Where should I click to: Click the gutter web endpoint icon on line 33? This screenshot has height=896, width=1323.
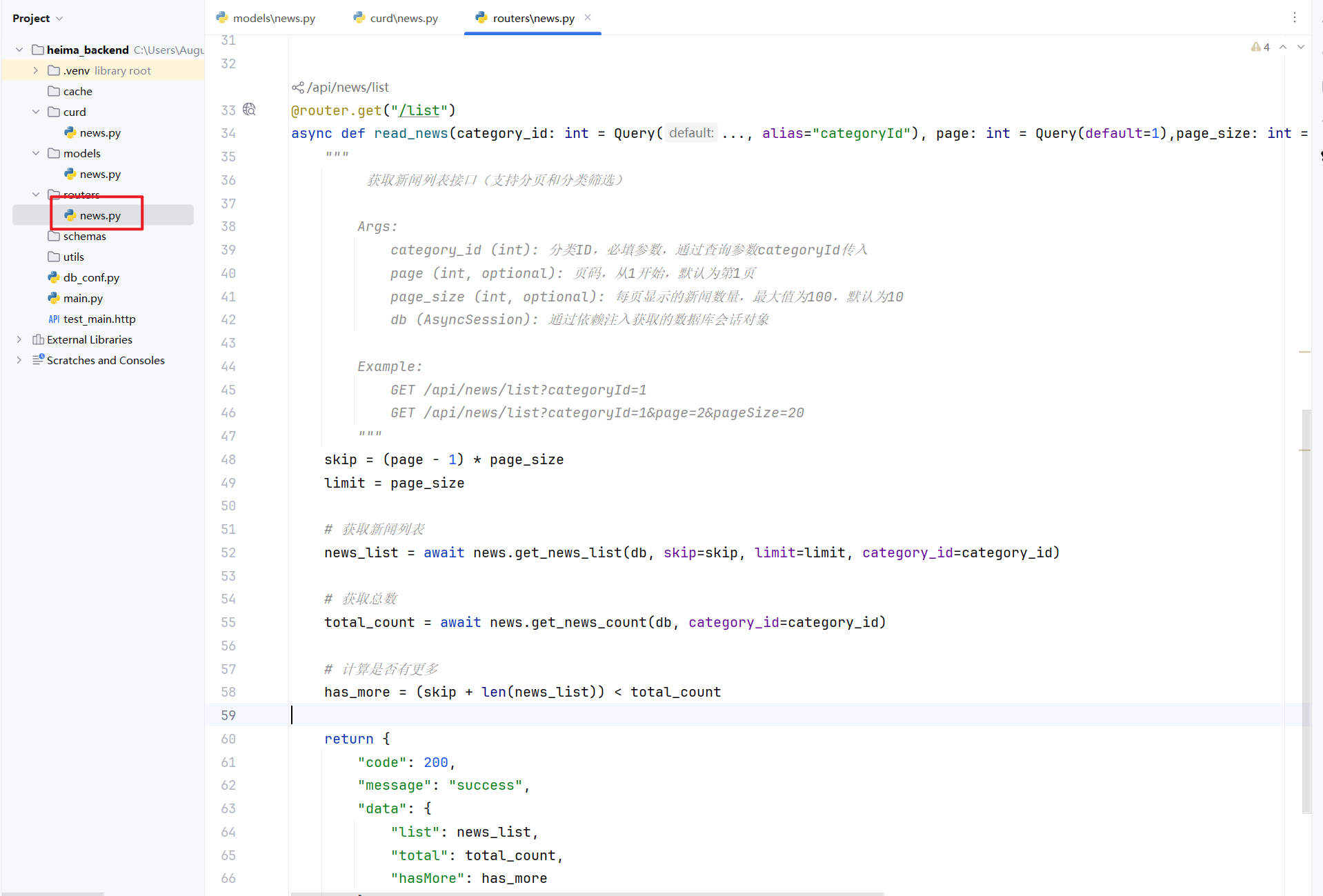[249, 110]
